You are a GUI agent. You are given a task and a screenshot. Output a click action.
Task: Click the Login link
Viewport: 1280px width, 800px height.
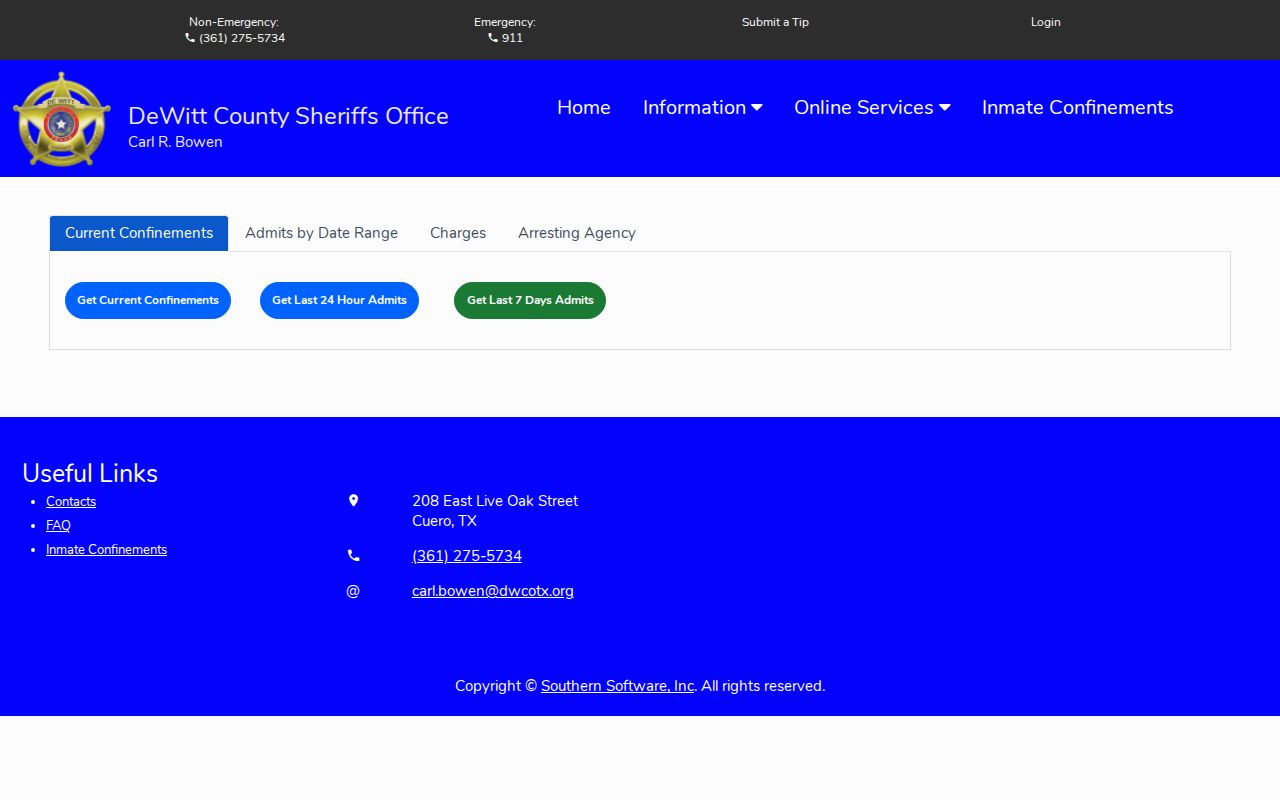click(1046, 22)
